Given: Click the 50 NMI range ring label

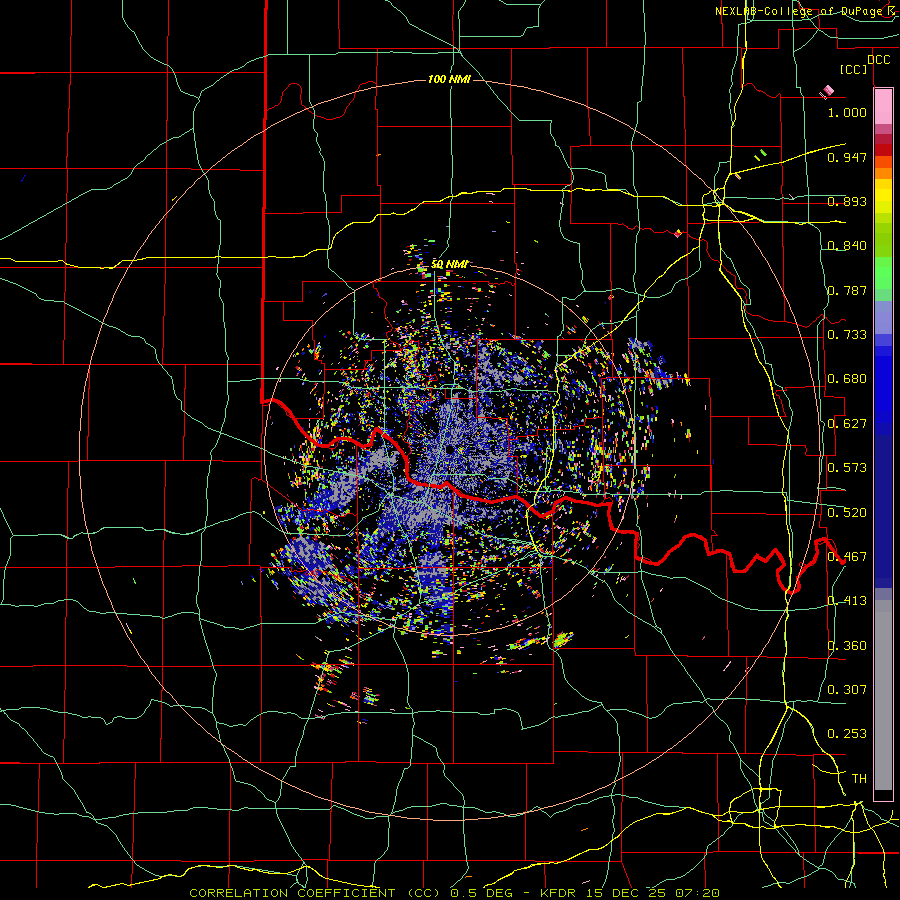Looking at the screenshot, I should pyautogui.click(x=449, y=264).
